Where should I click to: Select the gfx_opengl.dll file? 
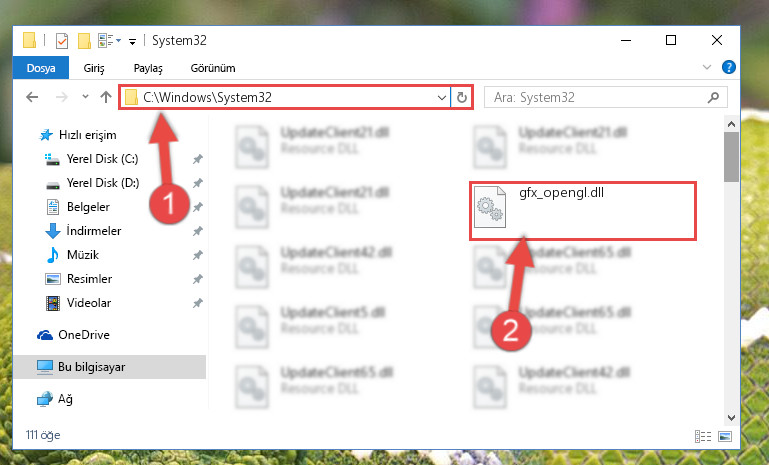click(583, 210)
